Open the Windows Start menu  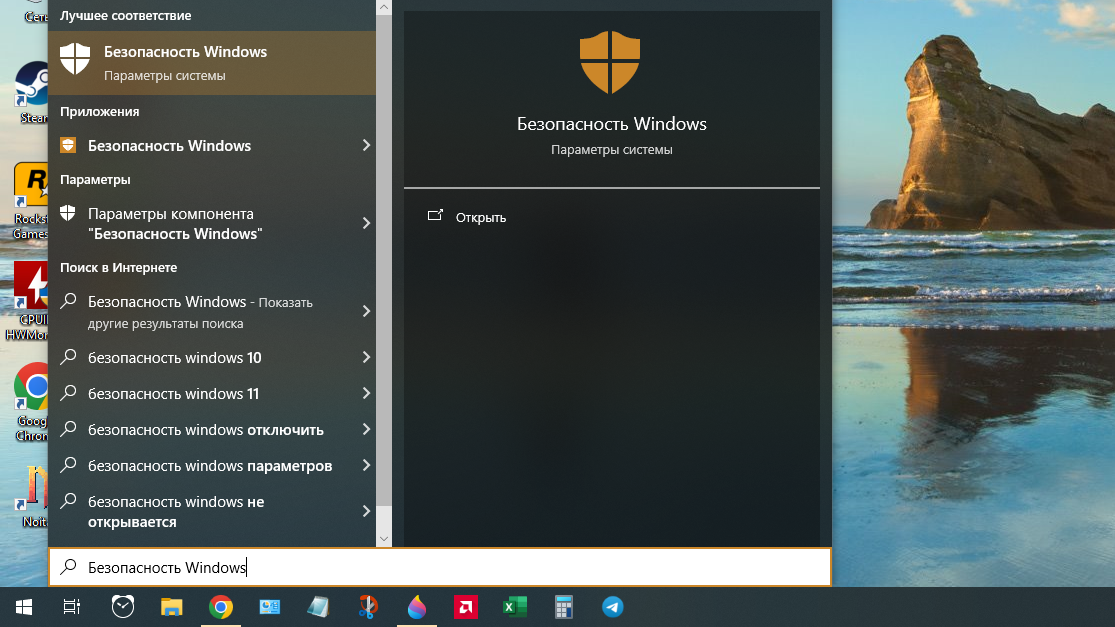pos(23,607)
